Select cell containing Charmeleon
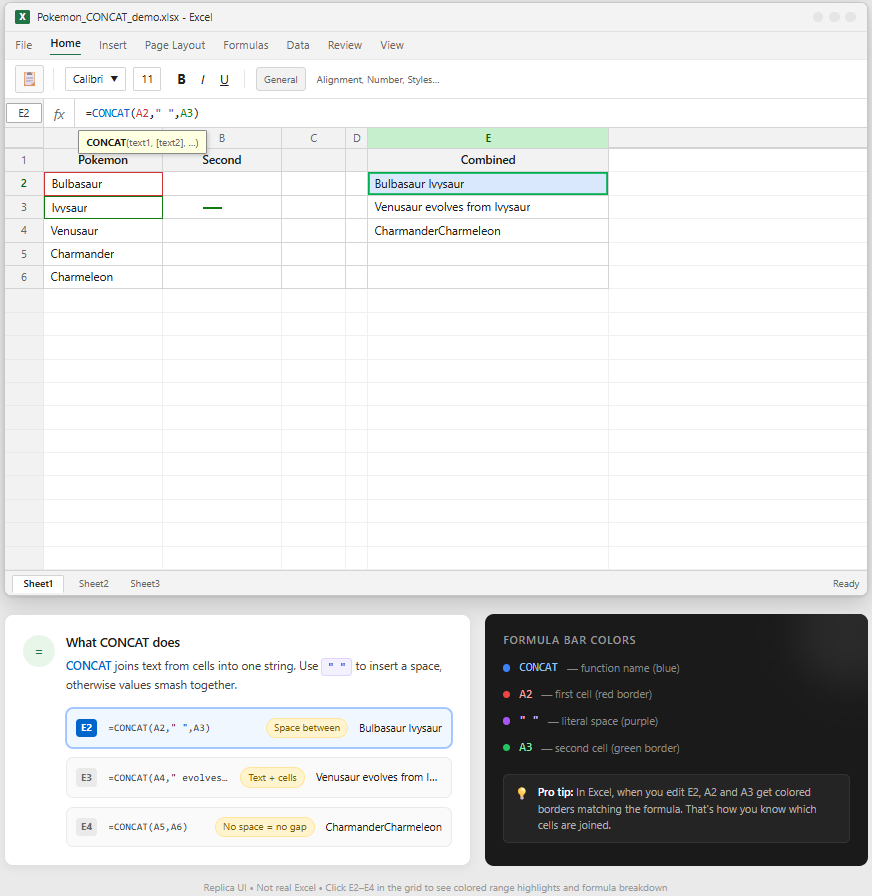This screenshot has width=872, height=896. [x=103, y=277]
